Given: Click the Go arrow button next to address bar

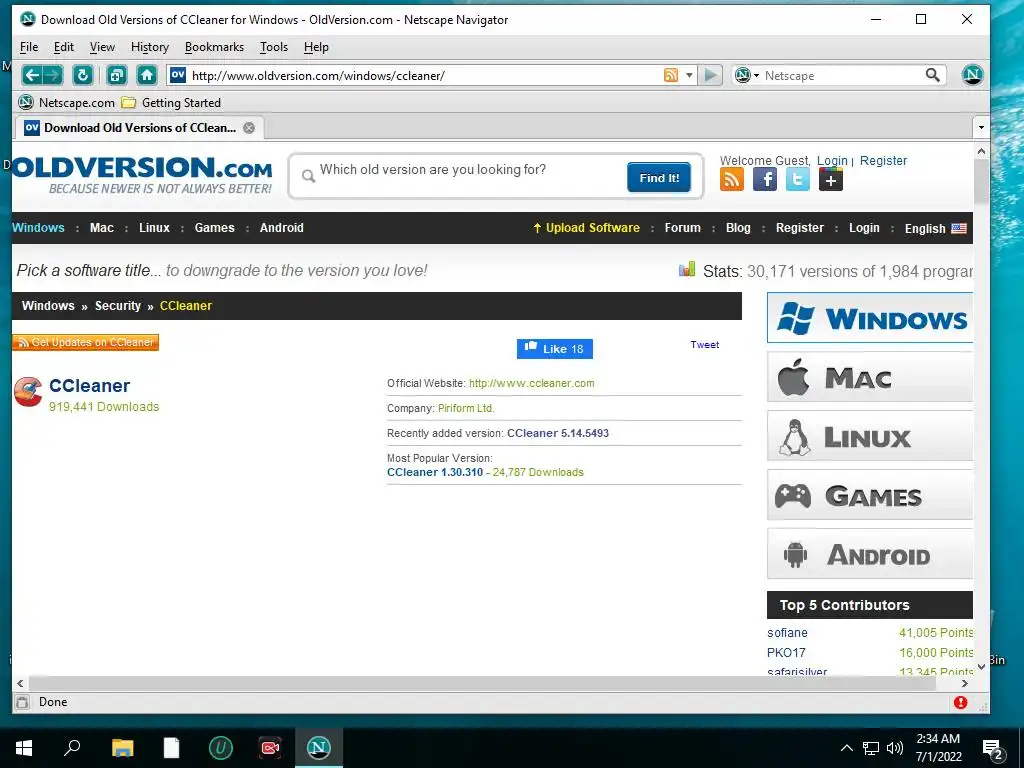Looking at the screenshot, I should pyautogui.click(x=710, y=75).
